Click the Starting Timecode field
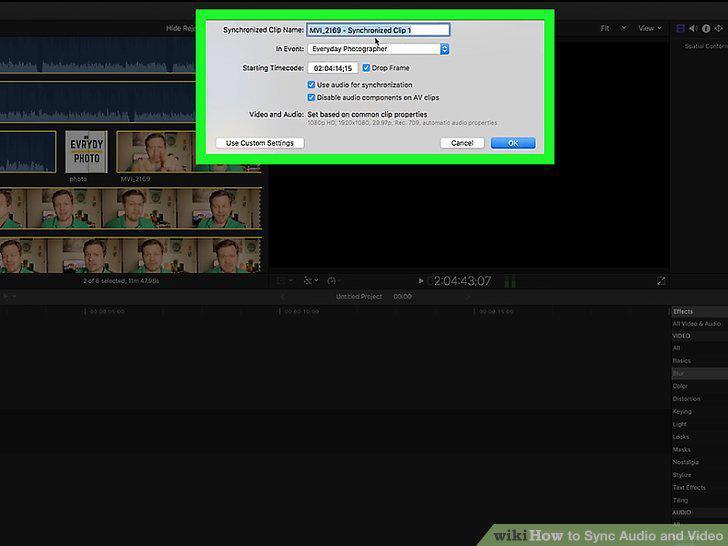Viewport: 728px width, 546px height. (332, 68)
